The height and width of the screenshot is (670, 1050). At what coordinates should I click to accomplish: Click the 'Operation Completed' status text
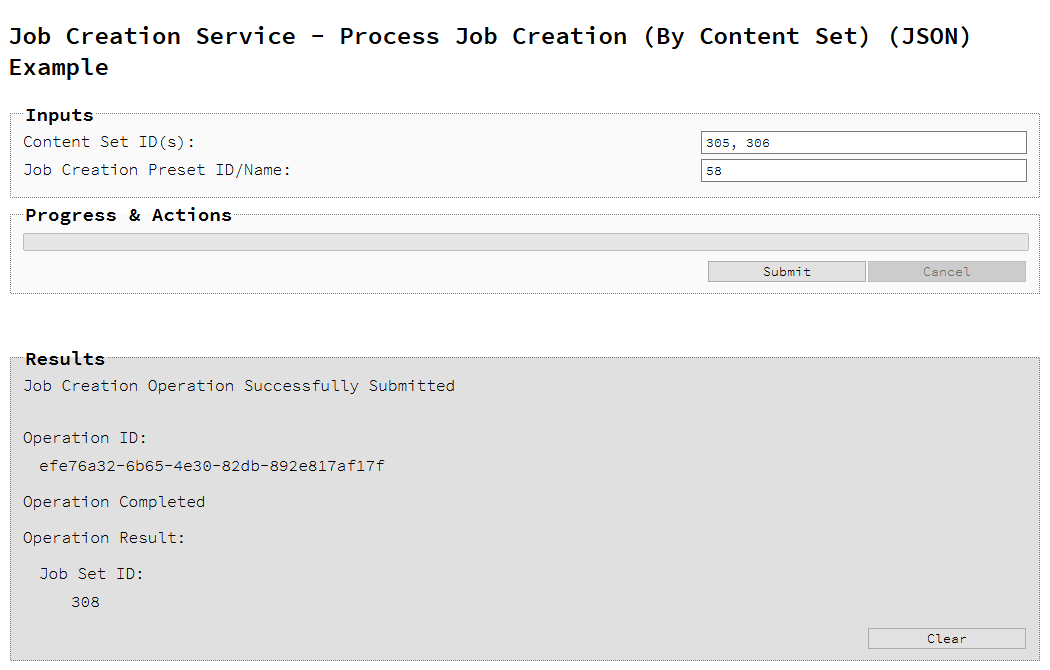click(x=114, y=502)
